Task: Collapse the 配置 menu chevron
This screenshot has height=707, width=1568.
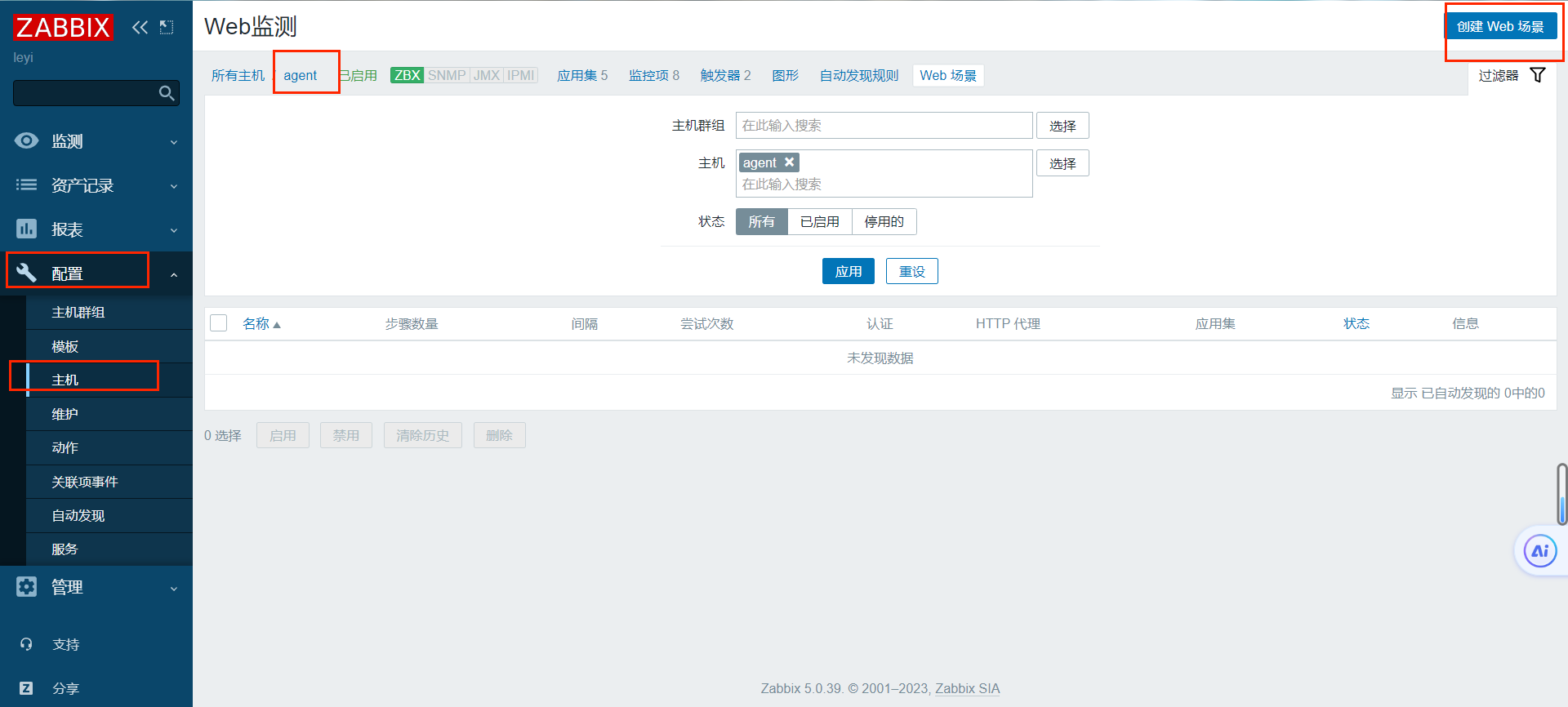Action: [174, 275]
